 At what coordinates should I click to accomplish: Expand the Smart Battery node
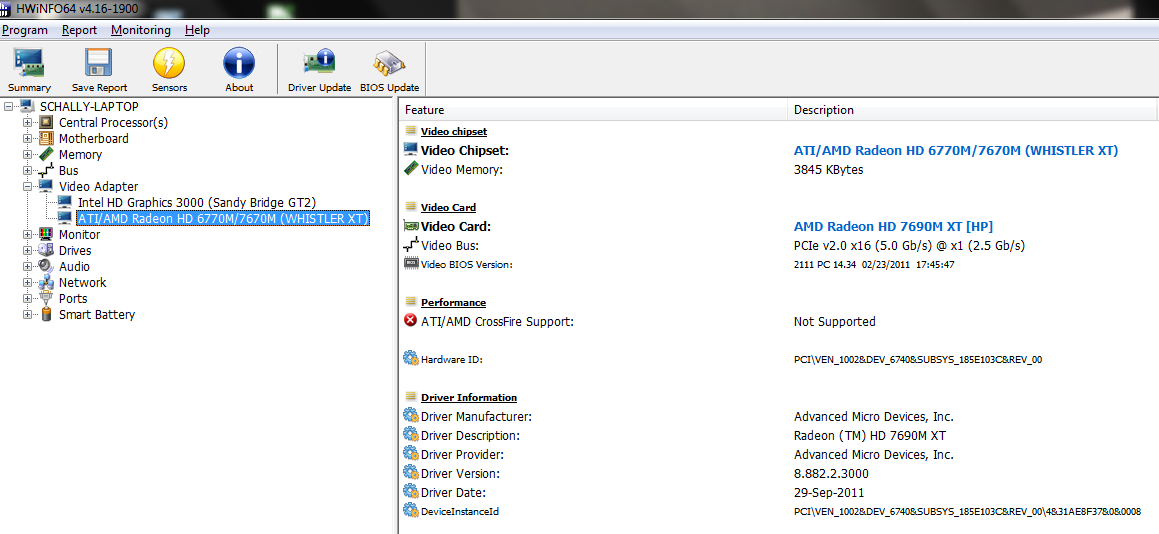pos(28,314)
